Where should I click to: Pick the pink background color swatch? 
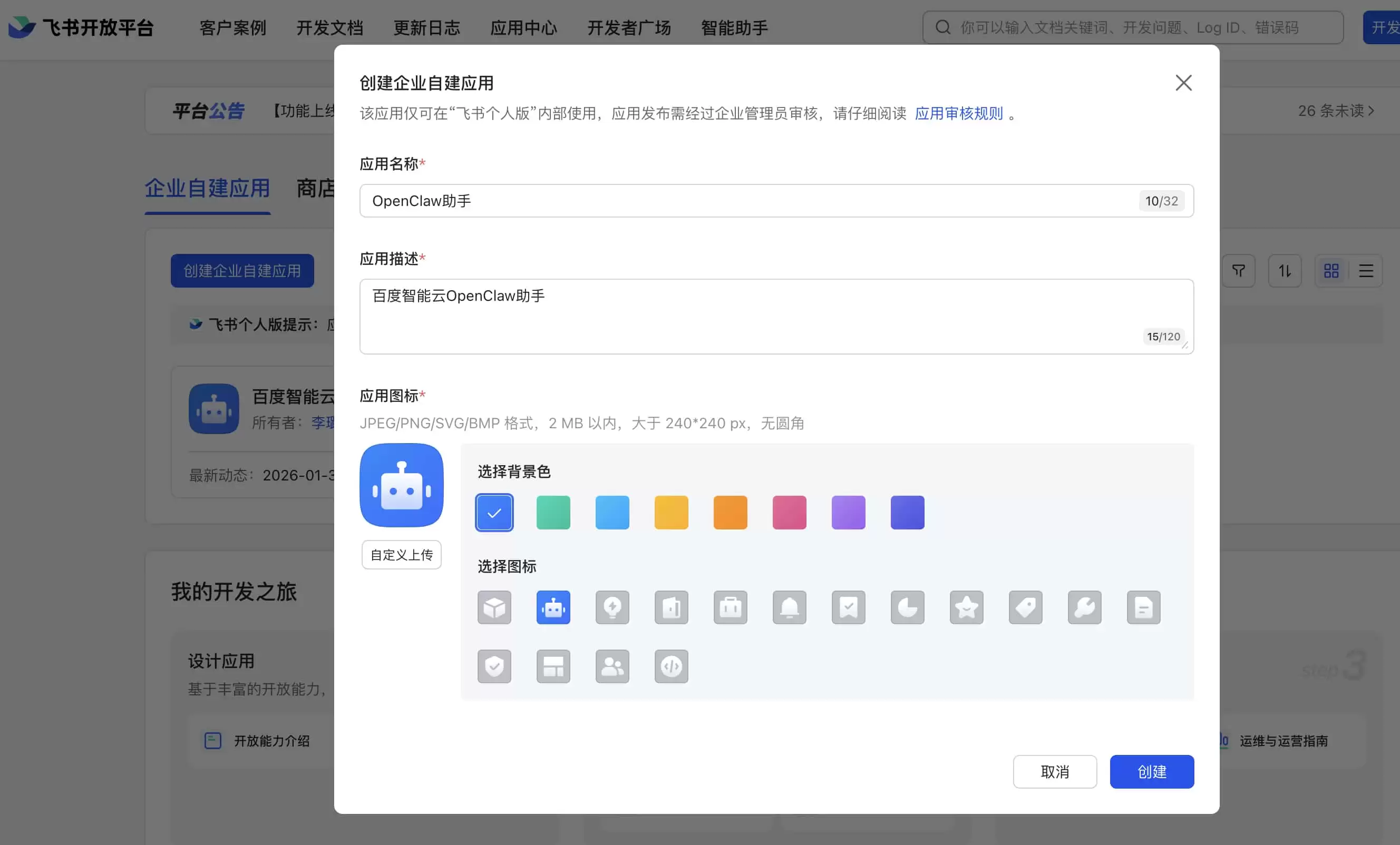(x=789, y=512)
